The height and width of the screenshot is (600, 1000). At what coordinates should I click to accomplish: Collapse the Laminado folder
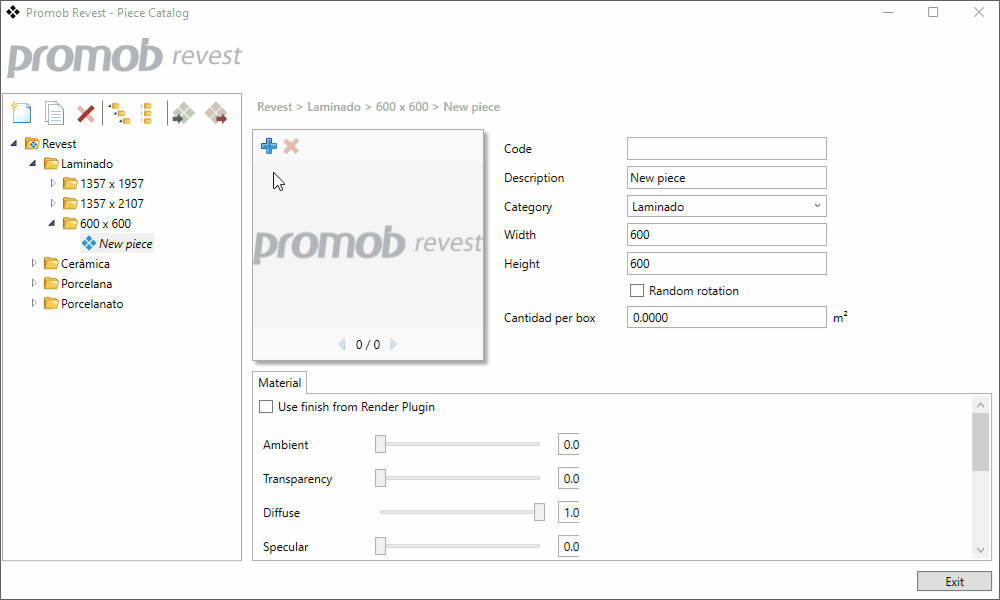click(33, 163)
